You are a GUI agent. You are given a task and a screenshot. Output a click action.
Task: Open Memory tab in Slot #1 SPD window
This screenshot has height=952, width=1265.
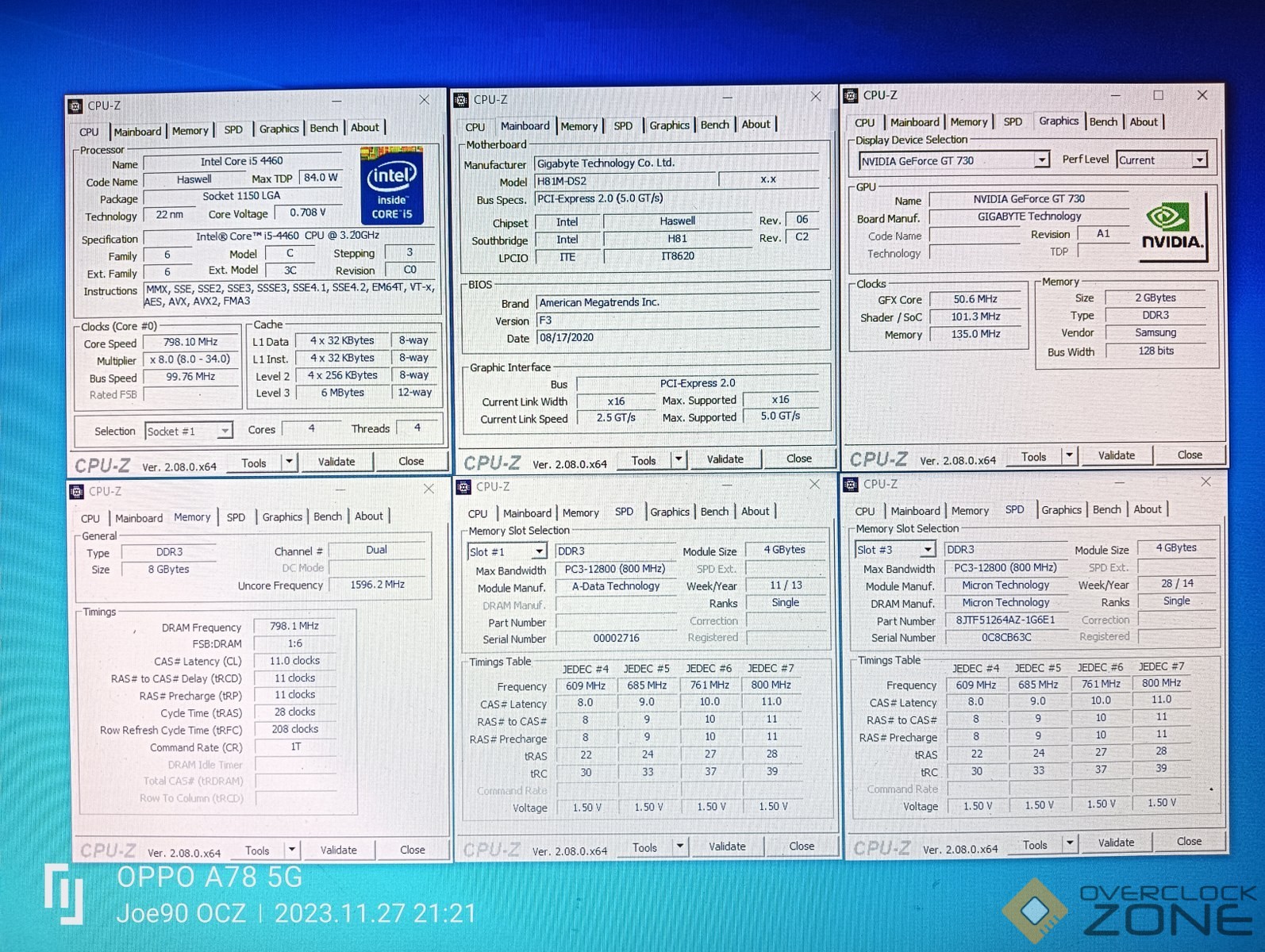pos(581,513)
